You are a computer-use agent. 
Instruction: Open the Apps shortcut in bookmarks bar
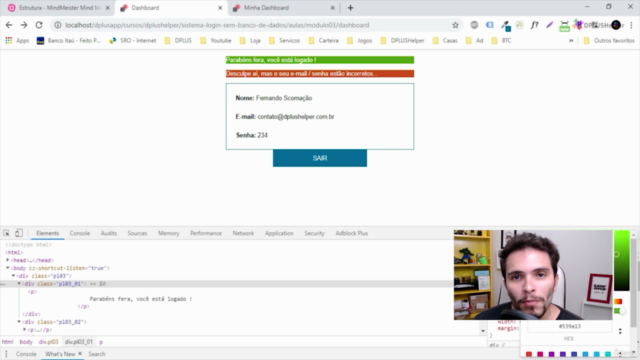click(17, 40)
